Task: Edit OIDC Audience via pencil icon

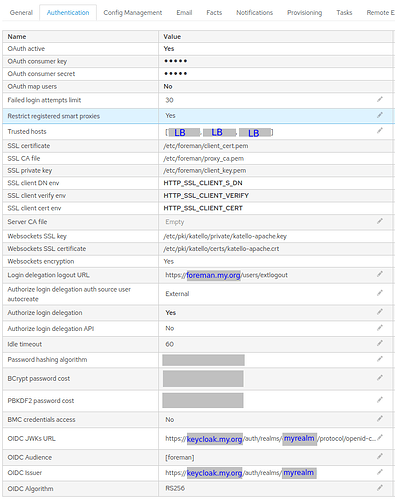Action: 380,456
